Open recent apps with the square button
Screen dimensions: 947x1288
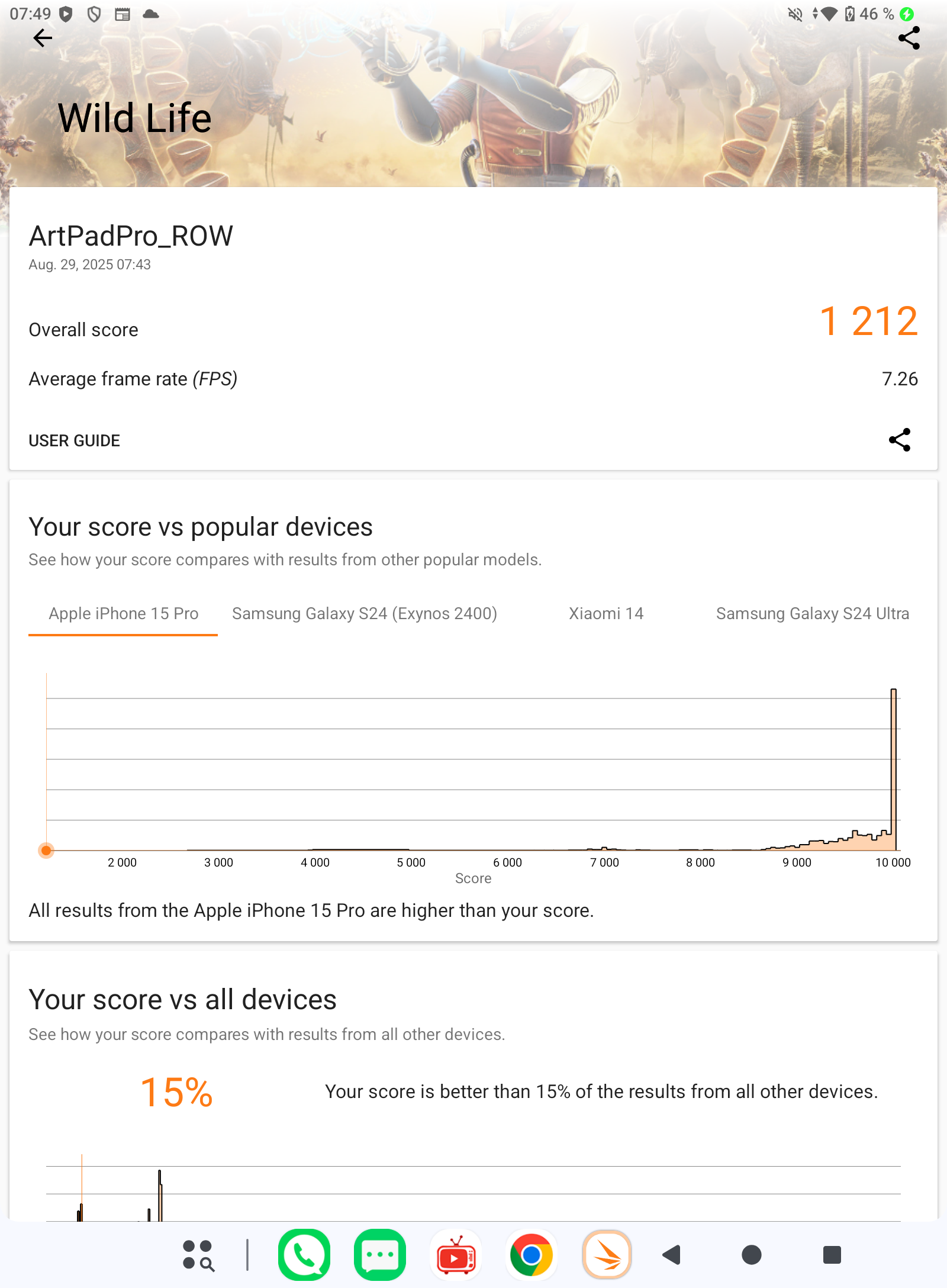tap(832, 1255)
